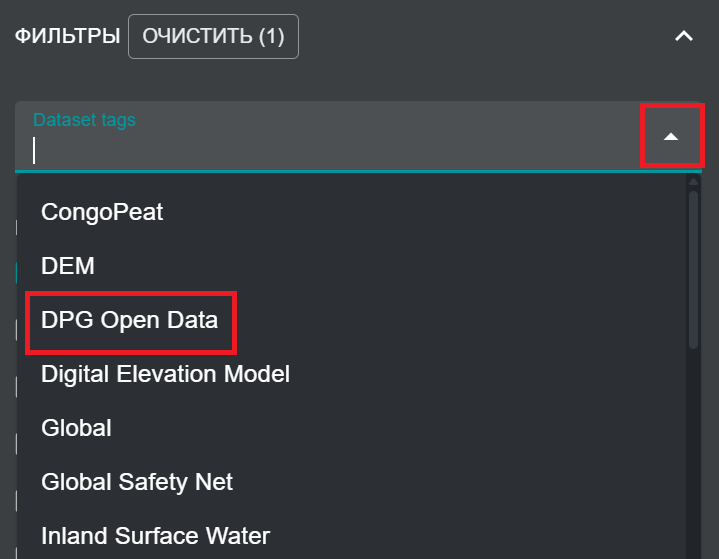Click the scrollbar's small up arrow
Image resolution: width=719 pixels, height=559 pixels.
pos(693,182)
